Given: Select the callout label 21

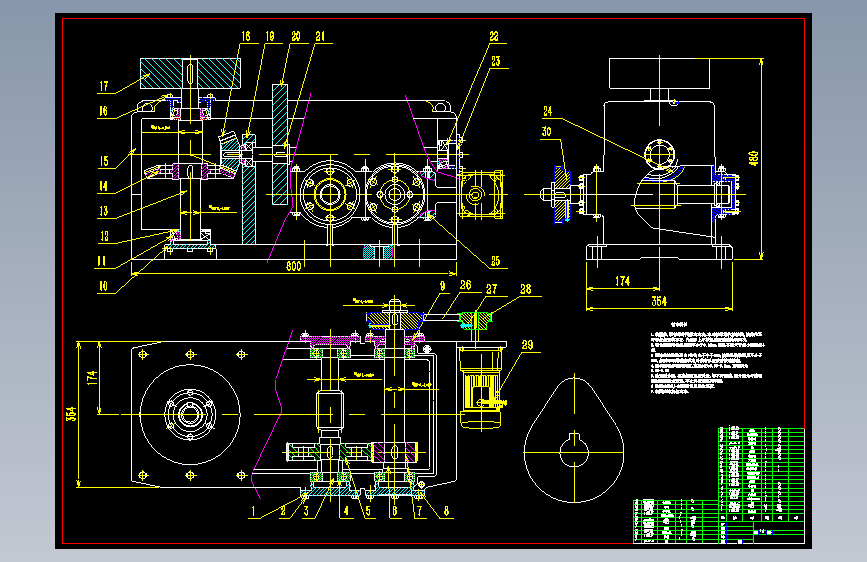Looking at the screenshot, I should pyautogui.click(x=320, y=37).
